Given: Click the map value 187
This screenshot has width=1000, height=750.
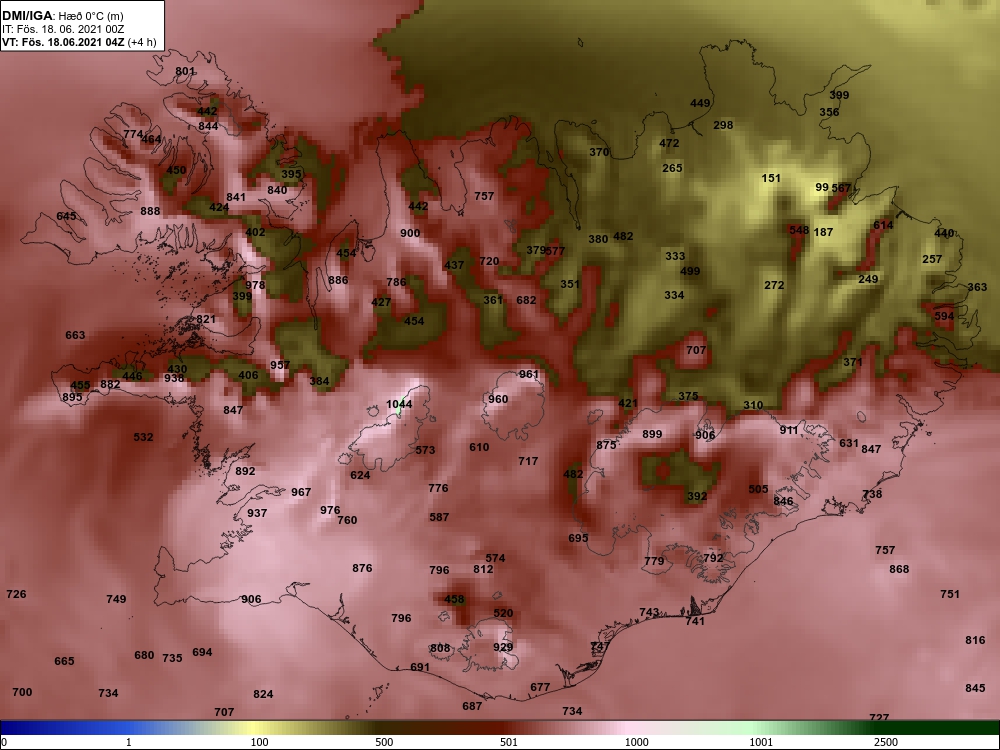Looking at the screenshot, I should pos(823,232).
